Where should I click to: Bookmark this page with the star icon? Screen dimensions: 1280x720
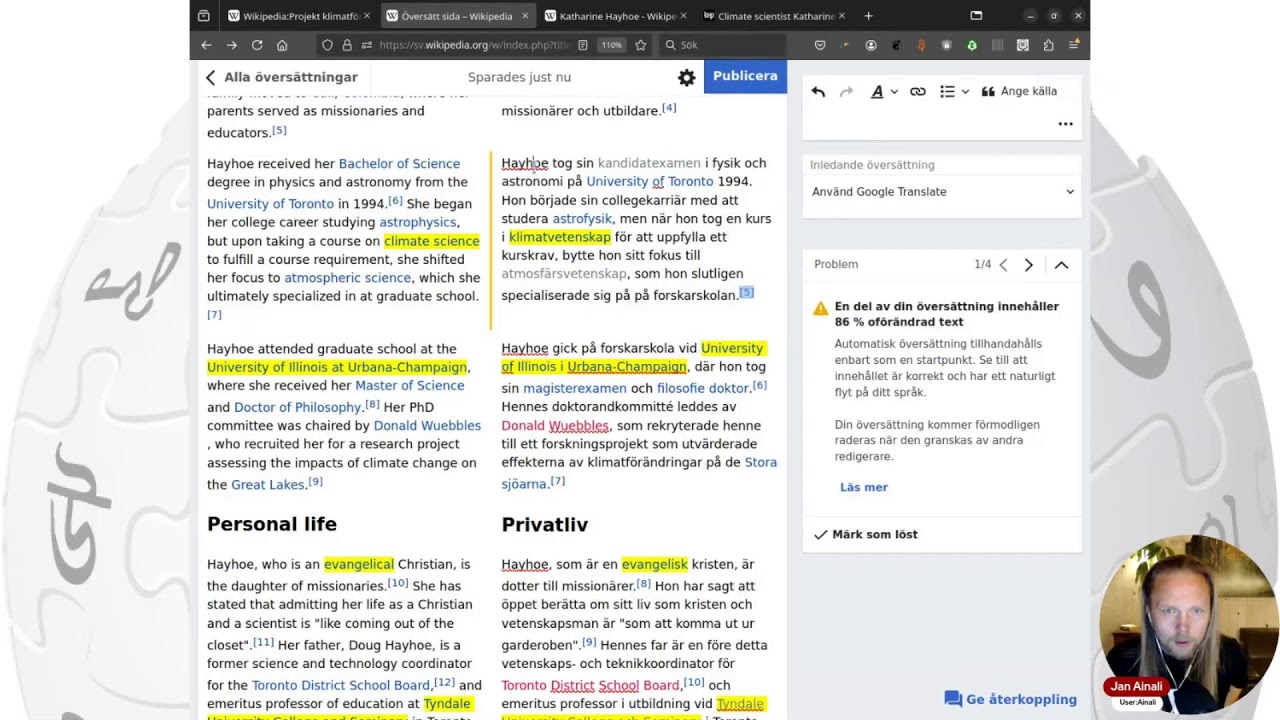(x=640, y=45)
